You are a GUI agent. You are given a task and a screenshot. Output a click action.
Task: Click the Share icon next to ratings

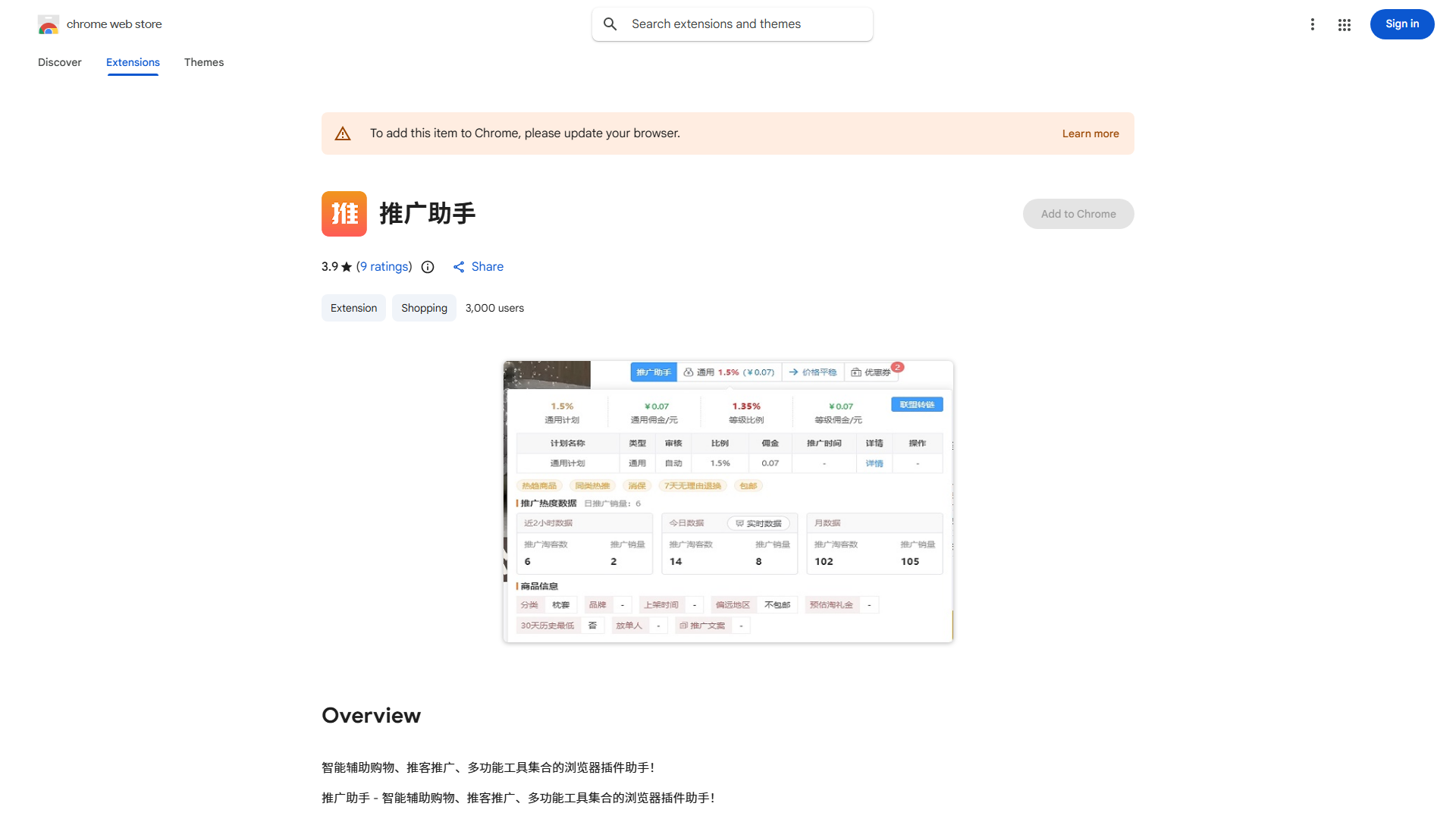(458, 266)
